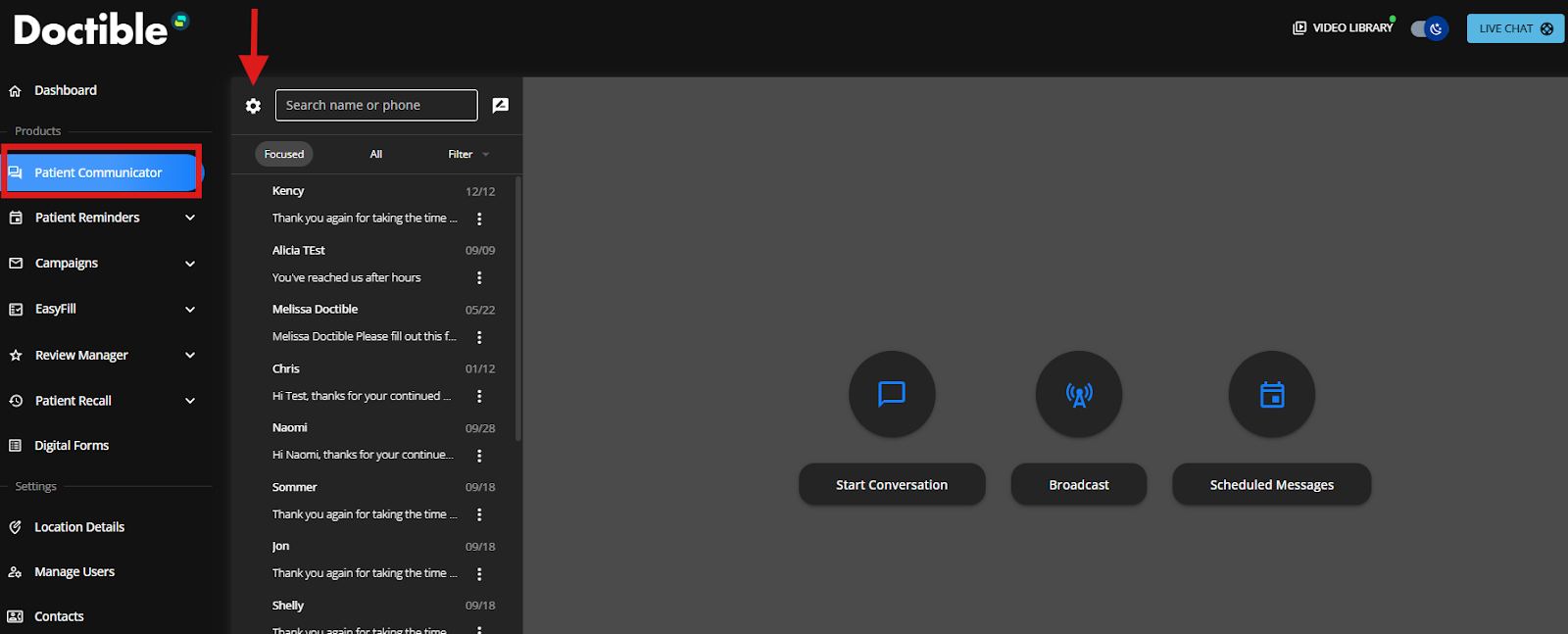Expand Review Manager submenu chevron
Image resolution: width=1568 pixels, height=634 pixels.
[x=190, y=356]
